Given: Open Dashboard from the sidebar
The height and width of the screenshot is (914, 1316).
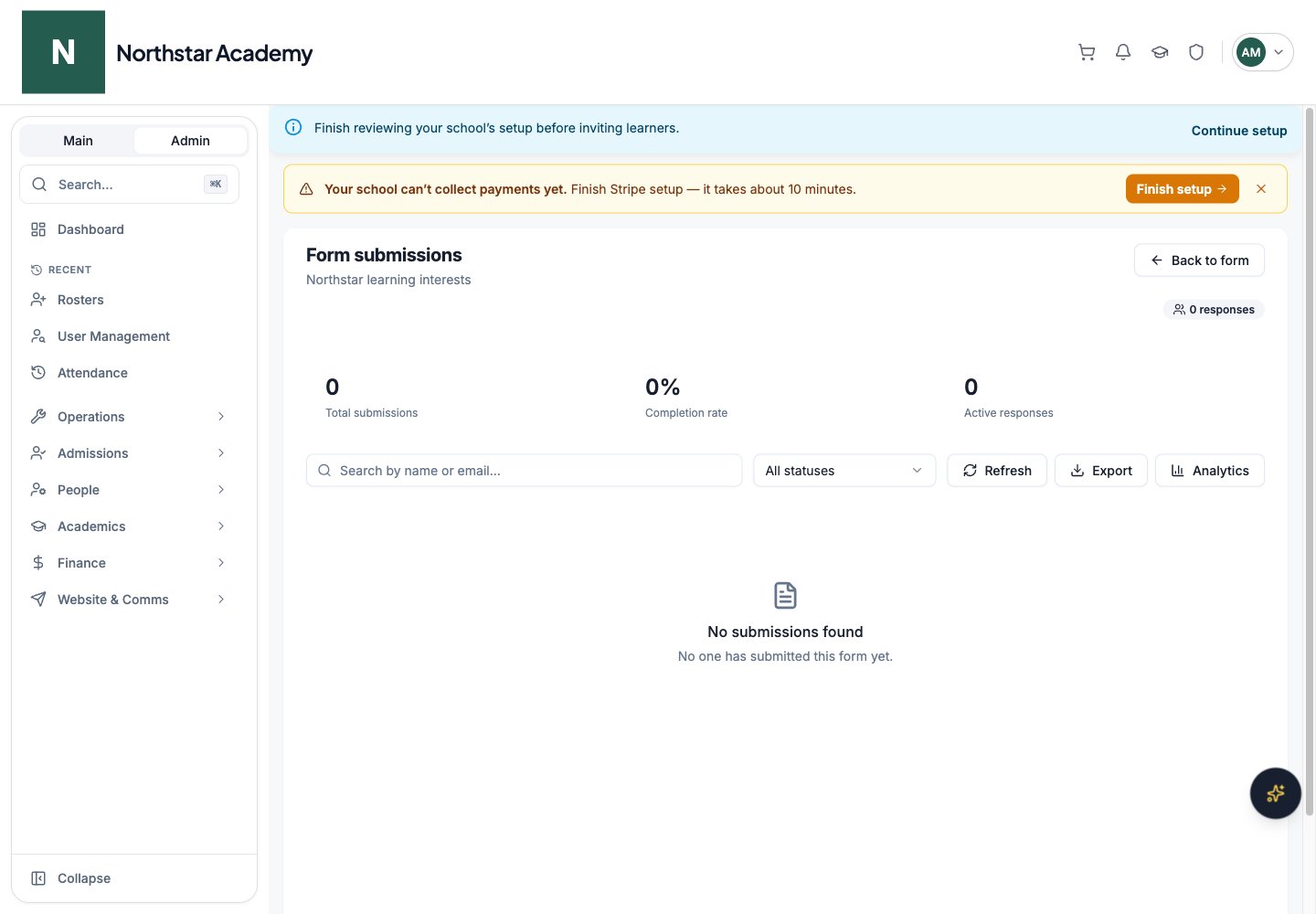Looking at the screenshot, I should [129, 229].
